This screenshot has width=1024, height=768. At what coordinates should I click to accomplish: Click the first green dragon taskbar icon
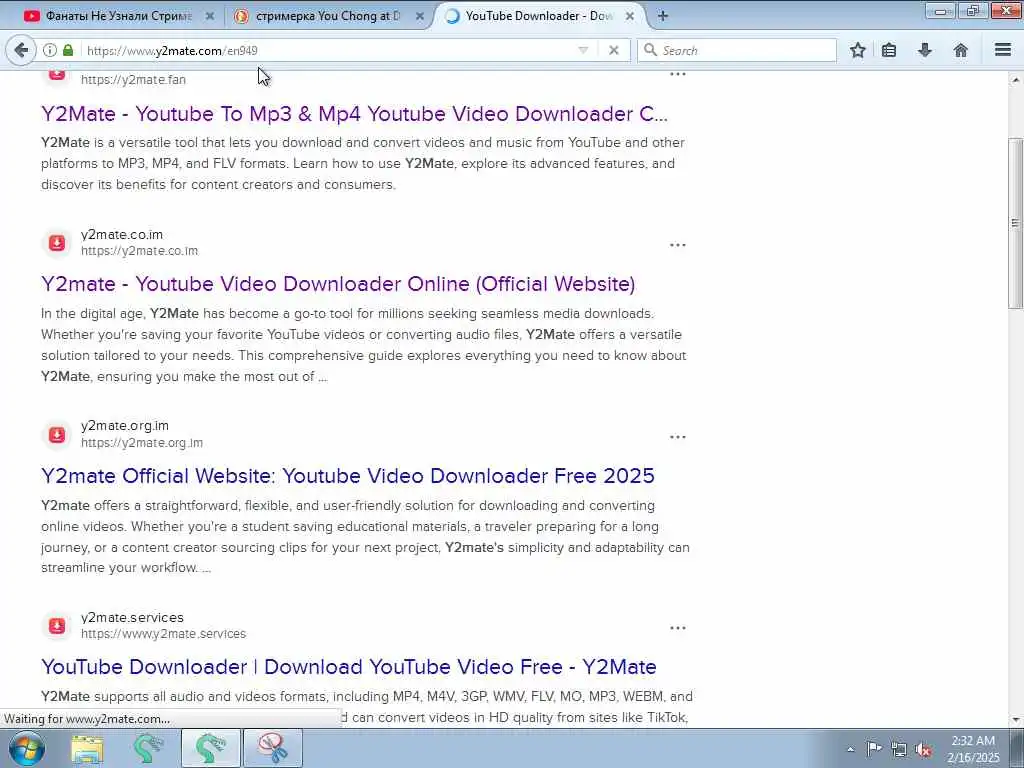[149, 748]
